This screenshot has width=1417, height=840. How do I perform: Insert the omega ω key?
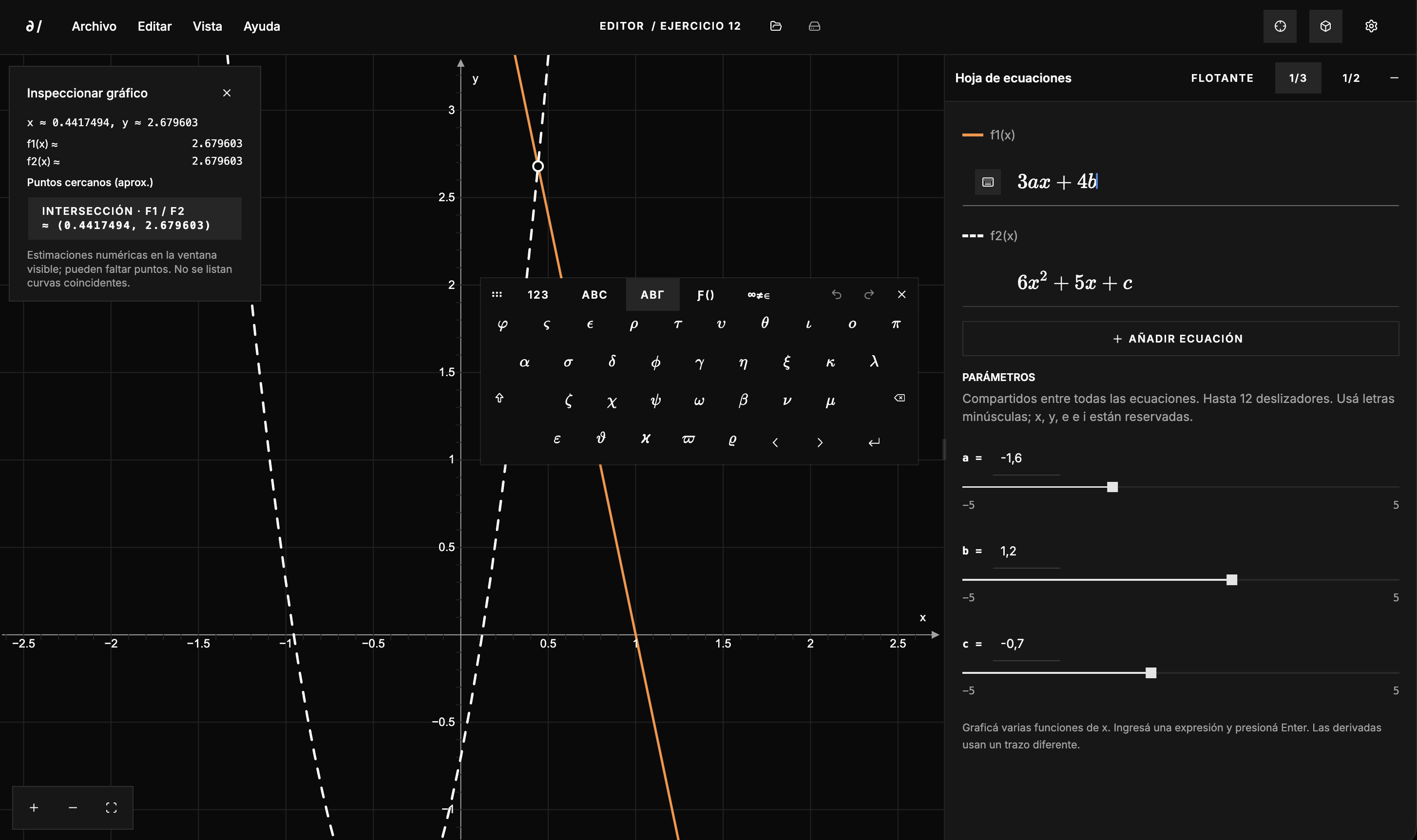point(699,401)
